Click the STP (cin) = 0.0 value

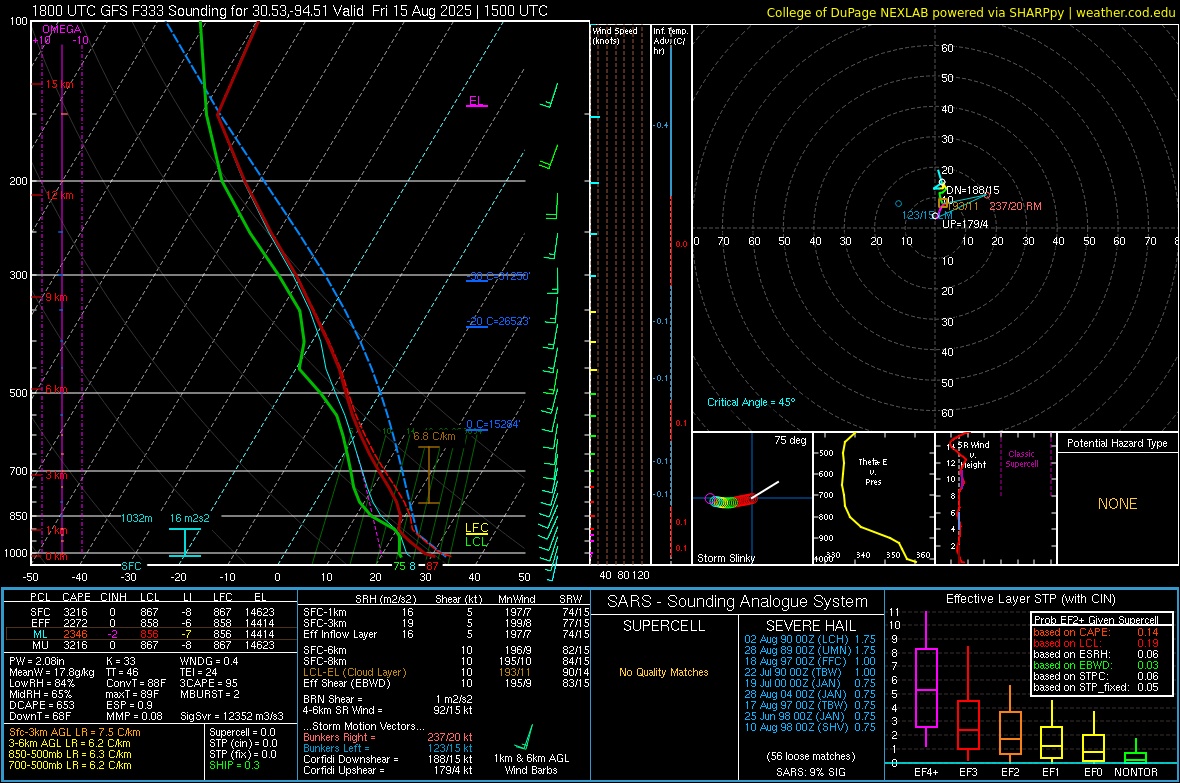coord(243,743)
